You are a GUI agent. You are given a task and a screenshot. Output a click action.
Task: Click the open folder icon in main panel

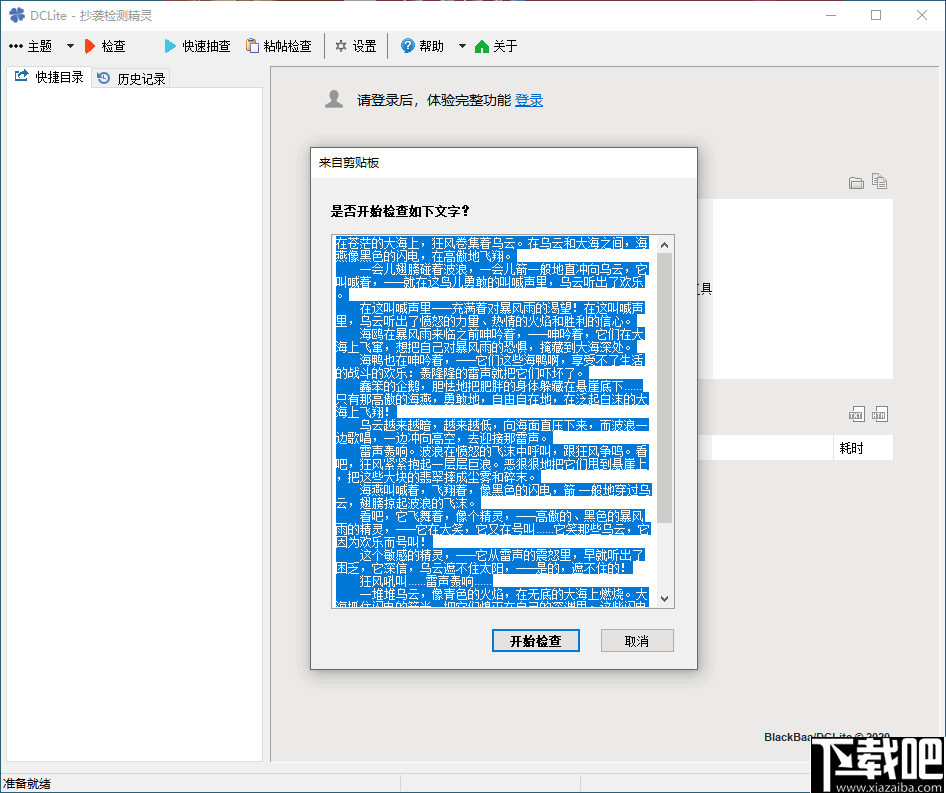856,182
